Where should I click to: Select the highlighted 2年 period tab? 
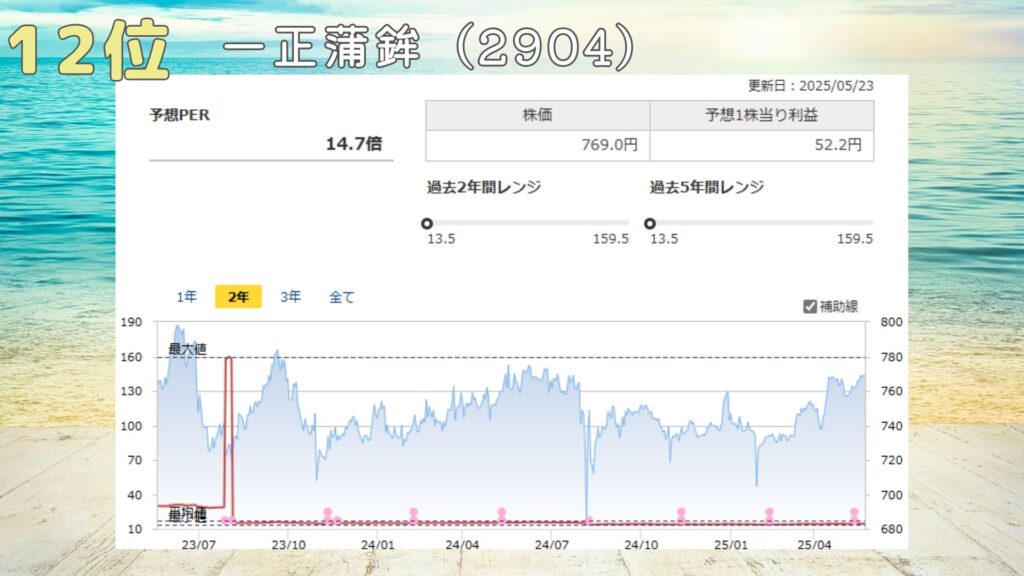[x=238, y=297]
